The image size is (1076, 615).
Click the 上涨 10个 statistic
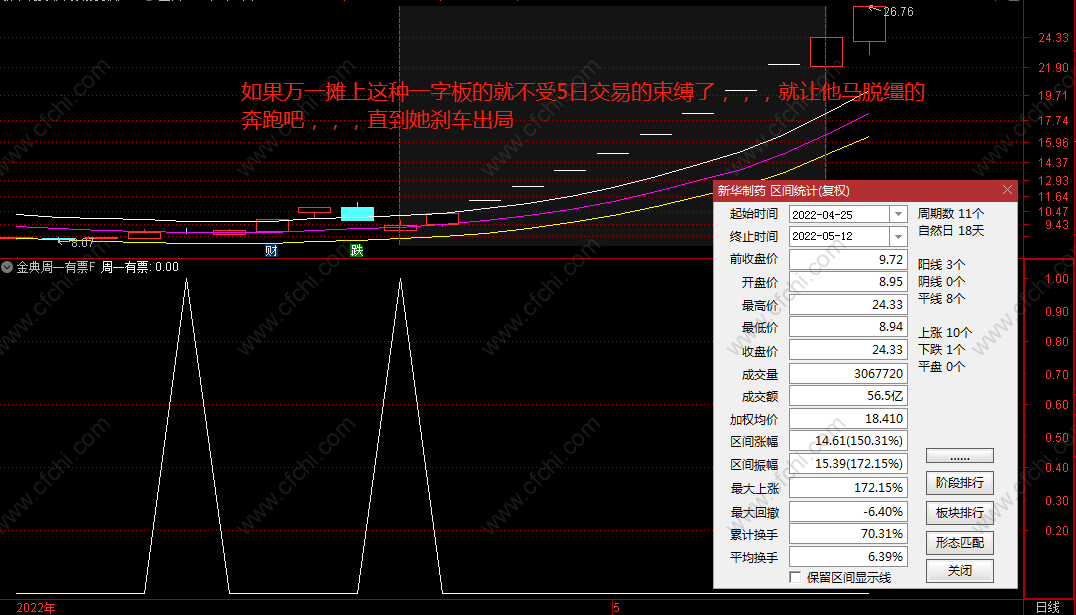coord(945,333)
